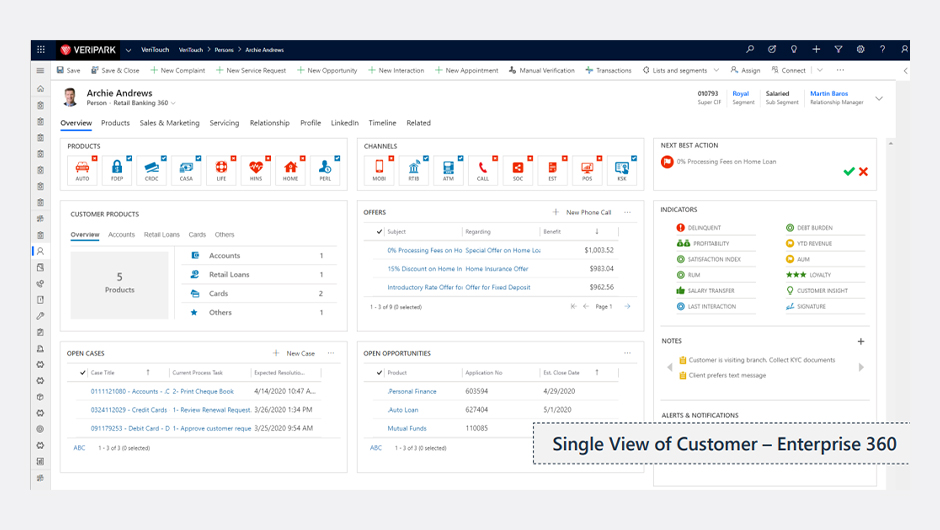Image resolution: width=940 pixels, height=530 pixels.
Task: Open the Open Cases more options ellipsis
Action: 331,353
